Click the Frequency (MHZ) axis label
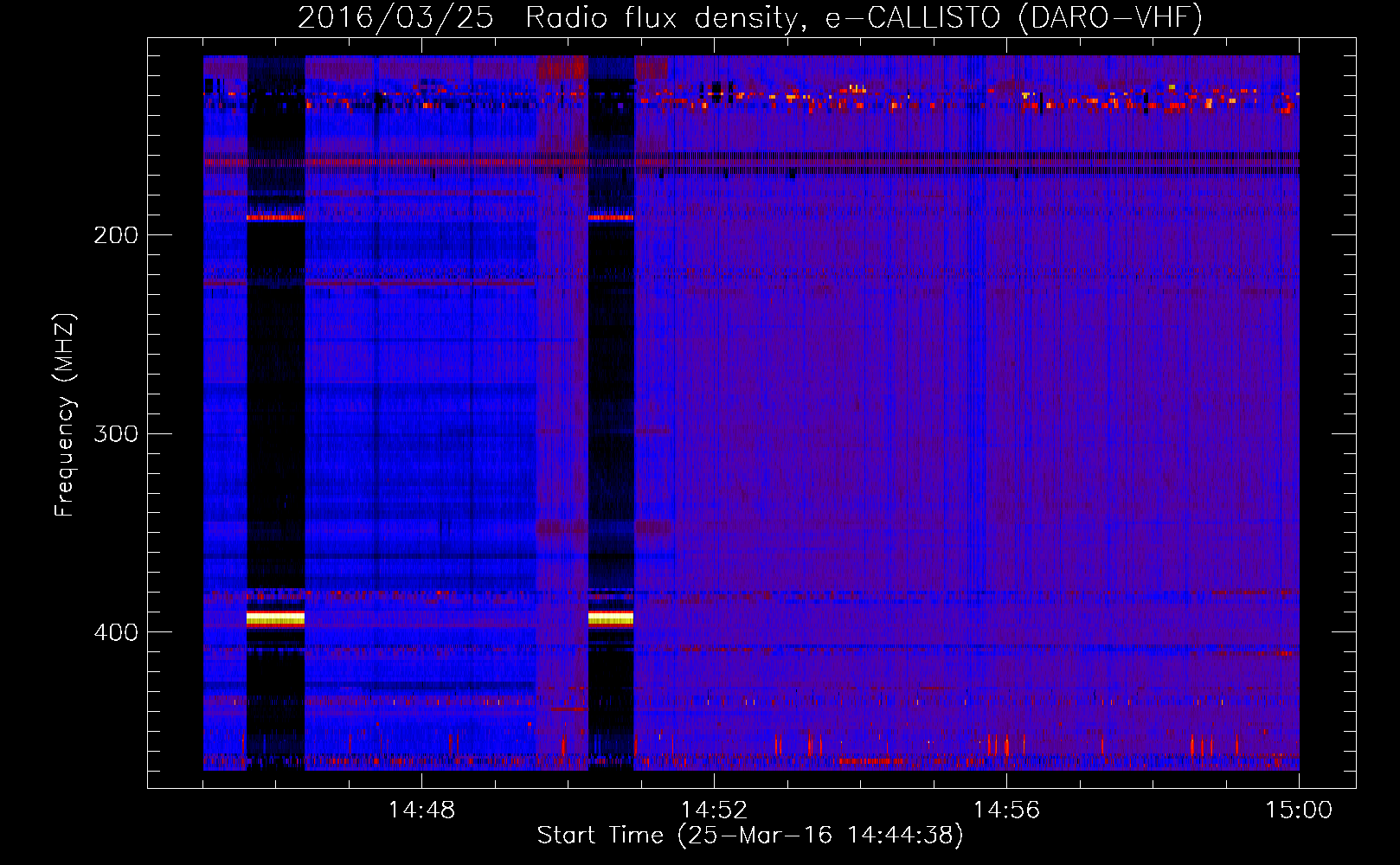This screenshot has width=1400, height=865. (x=65, y=415)
